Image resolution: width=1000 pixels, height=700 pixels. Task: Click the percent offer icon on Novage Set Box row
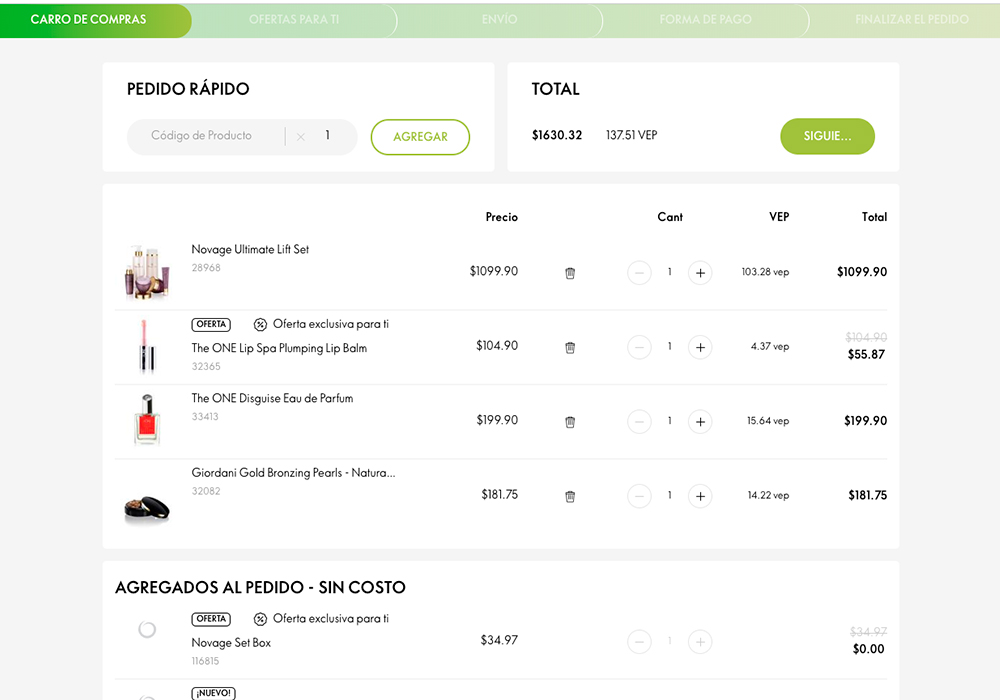[260, 619]
